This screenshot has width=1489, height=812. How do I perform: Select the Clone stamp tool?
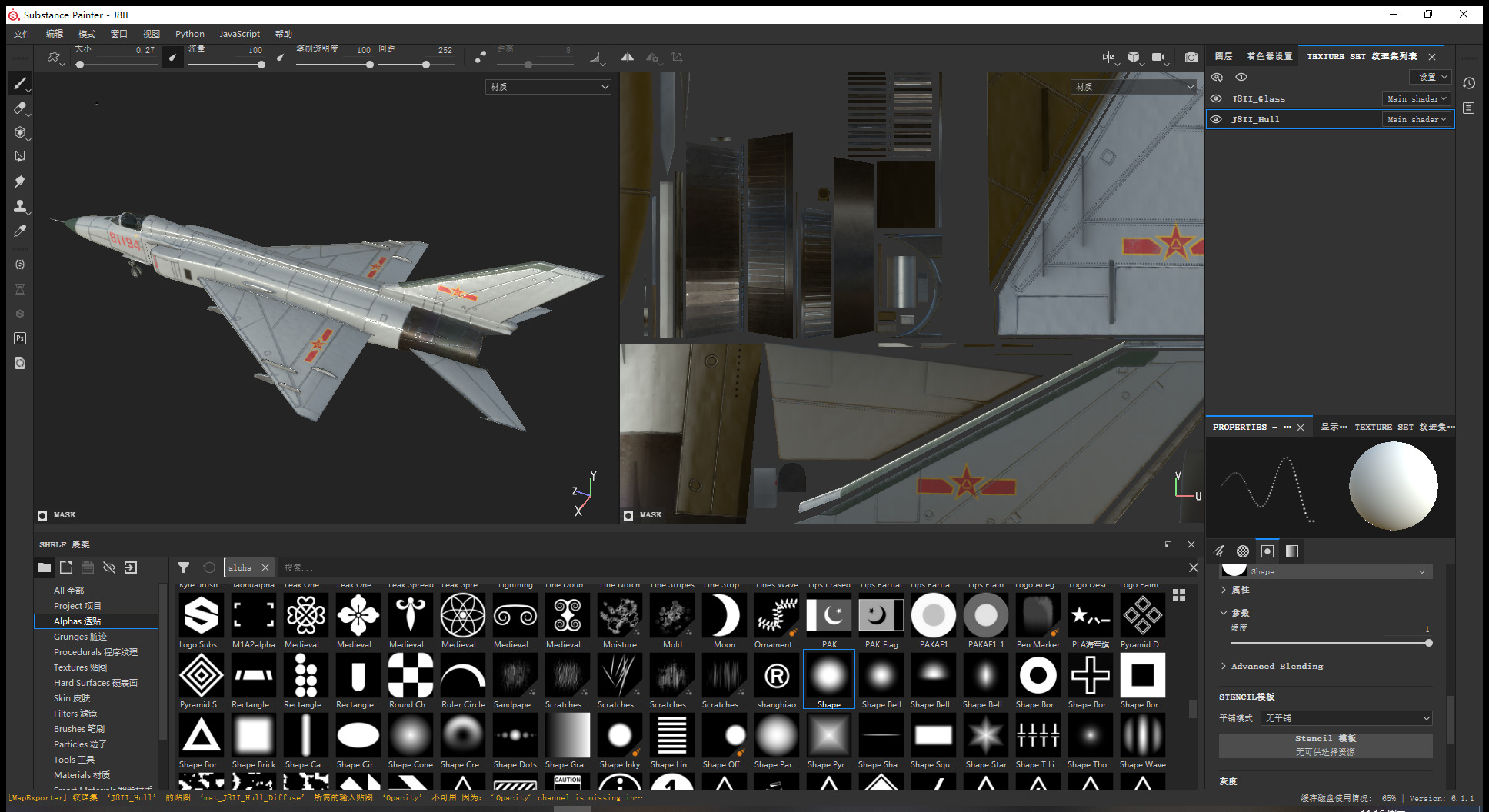[x=20, y=206]
